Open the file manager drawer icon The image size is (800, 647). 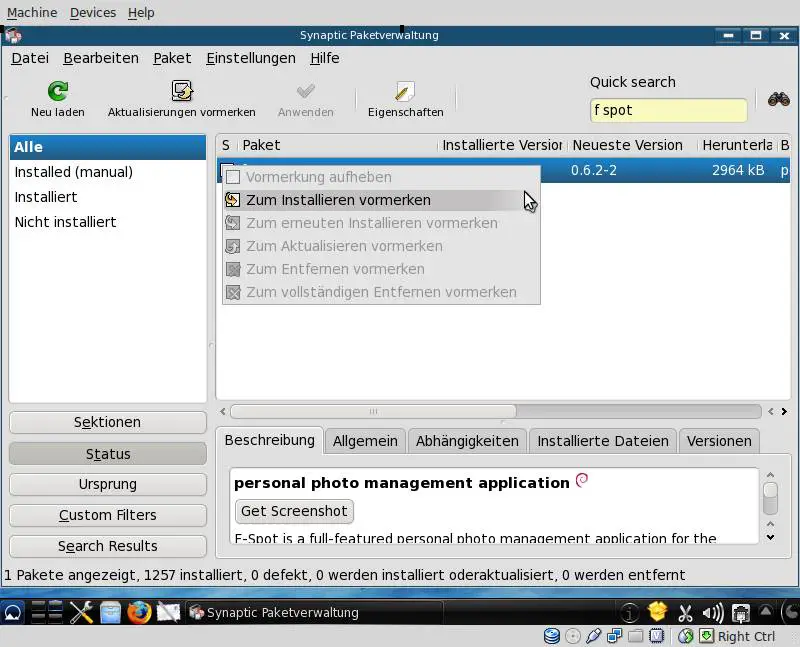point(110,612)
